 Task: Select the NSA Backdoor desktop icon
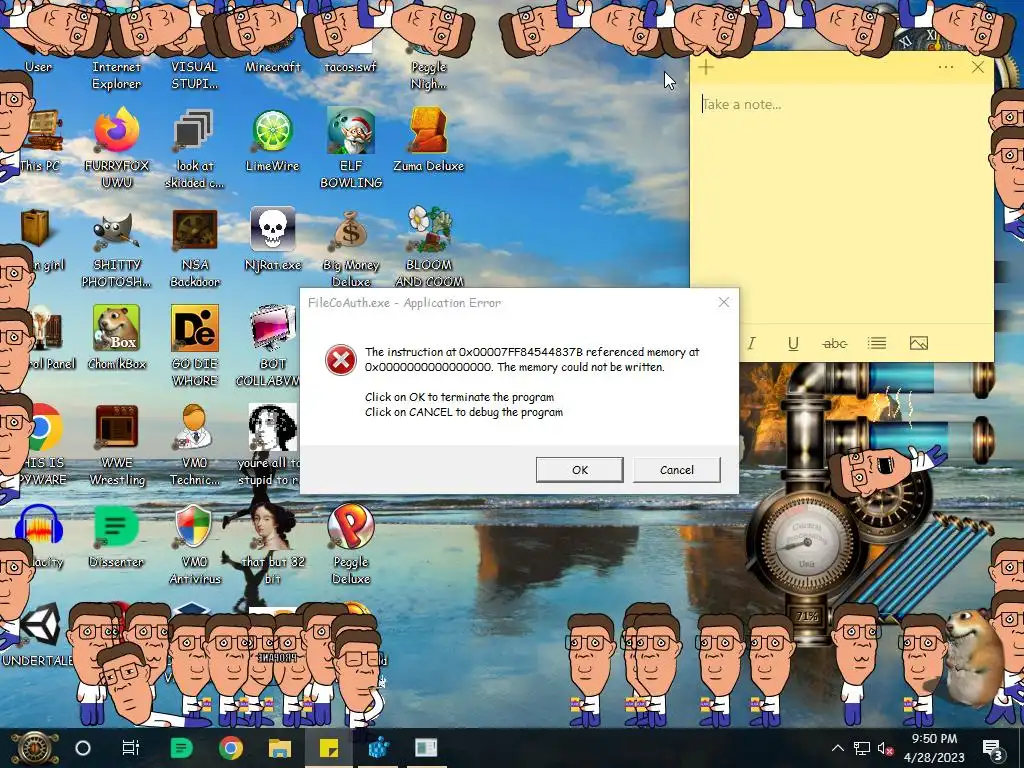pyautogui.click(x=194, y=248)
